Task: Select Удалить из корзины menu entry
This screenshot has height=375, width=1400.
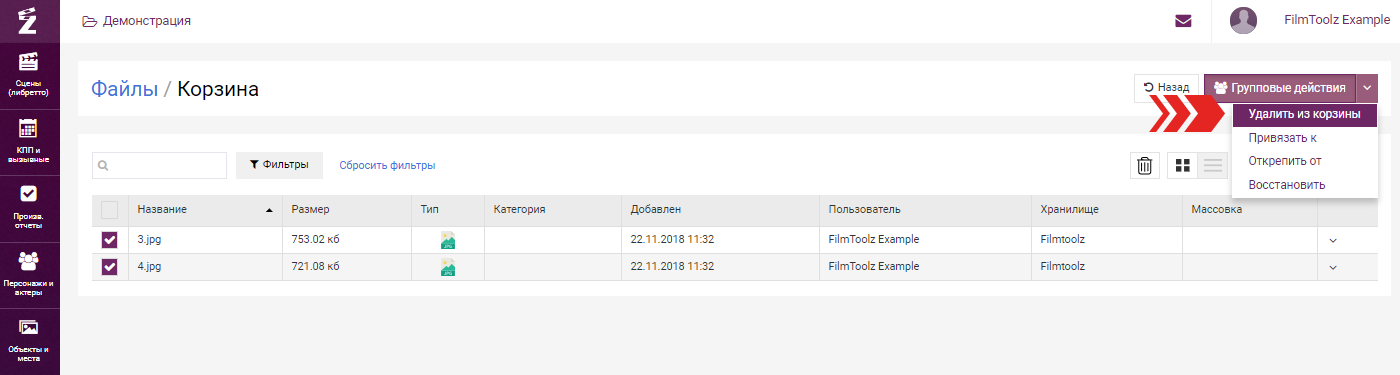Action: point(1304,115)
